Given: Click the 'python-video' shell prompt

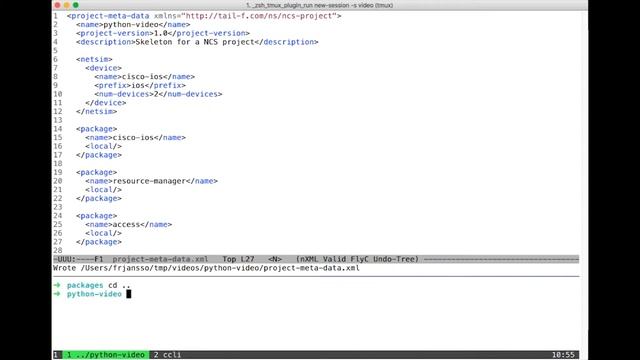Looking at the screenshot, I should point(94,294).
